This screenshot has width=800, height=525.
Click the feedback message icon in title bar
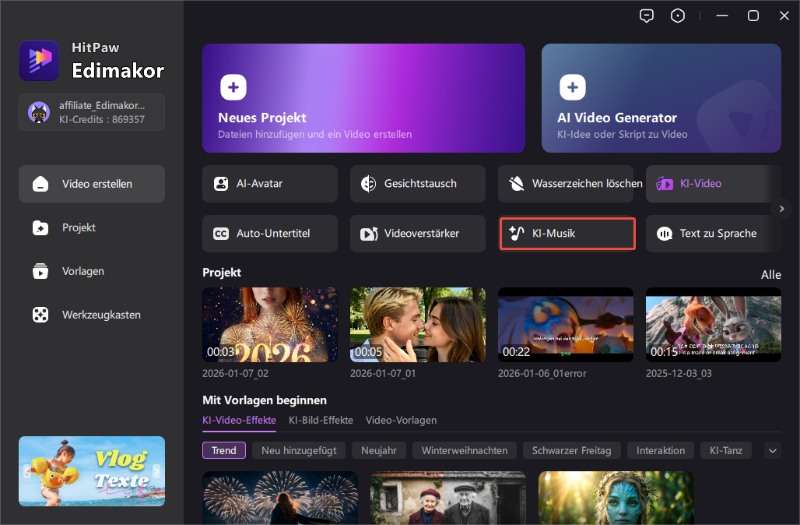click(x=647, y=15)
